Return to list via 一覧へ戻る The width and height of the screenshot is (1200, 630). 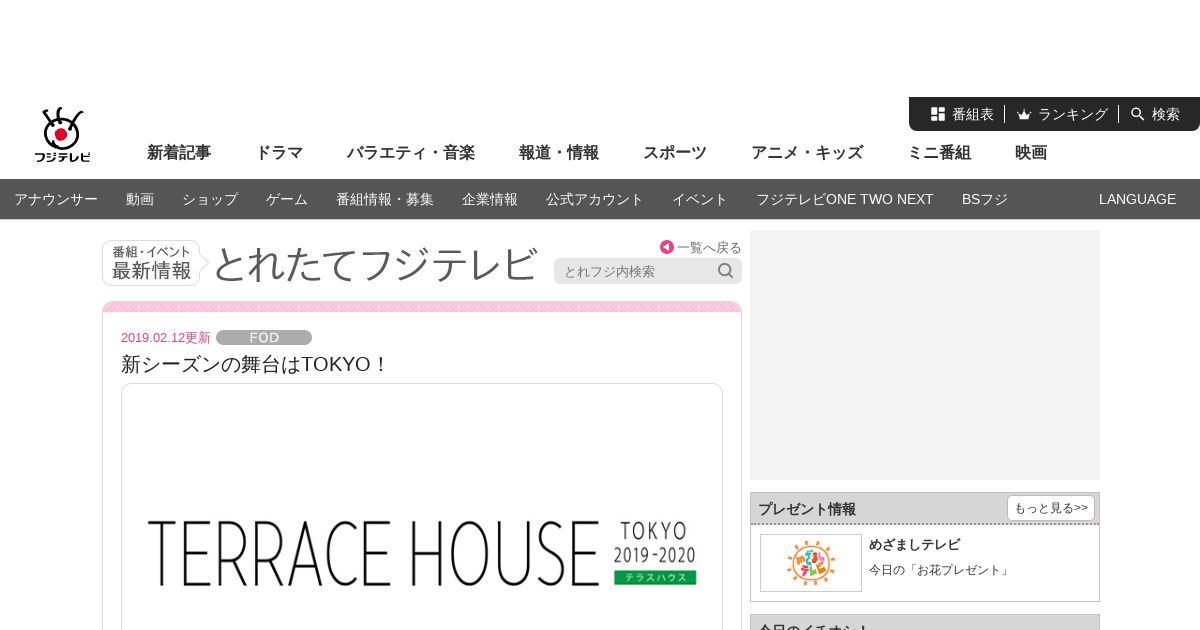click(x=709, y=247)
